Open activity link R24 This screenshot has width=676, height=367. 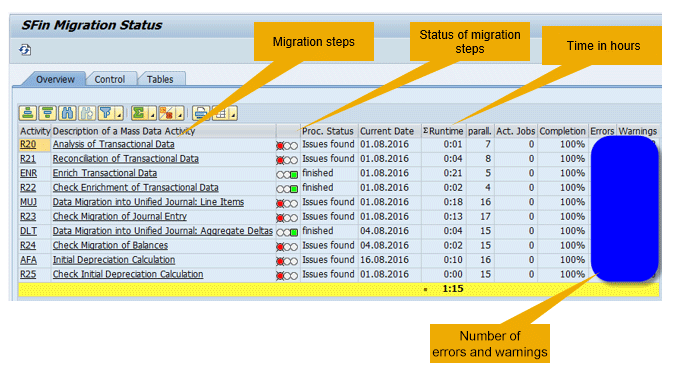coord(28,245)
